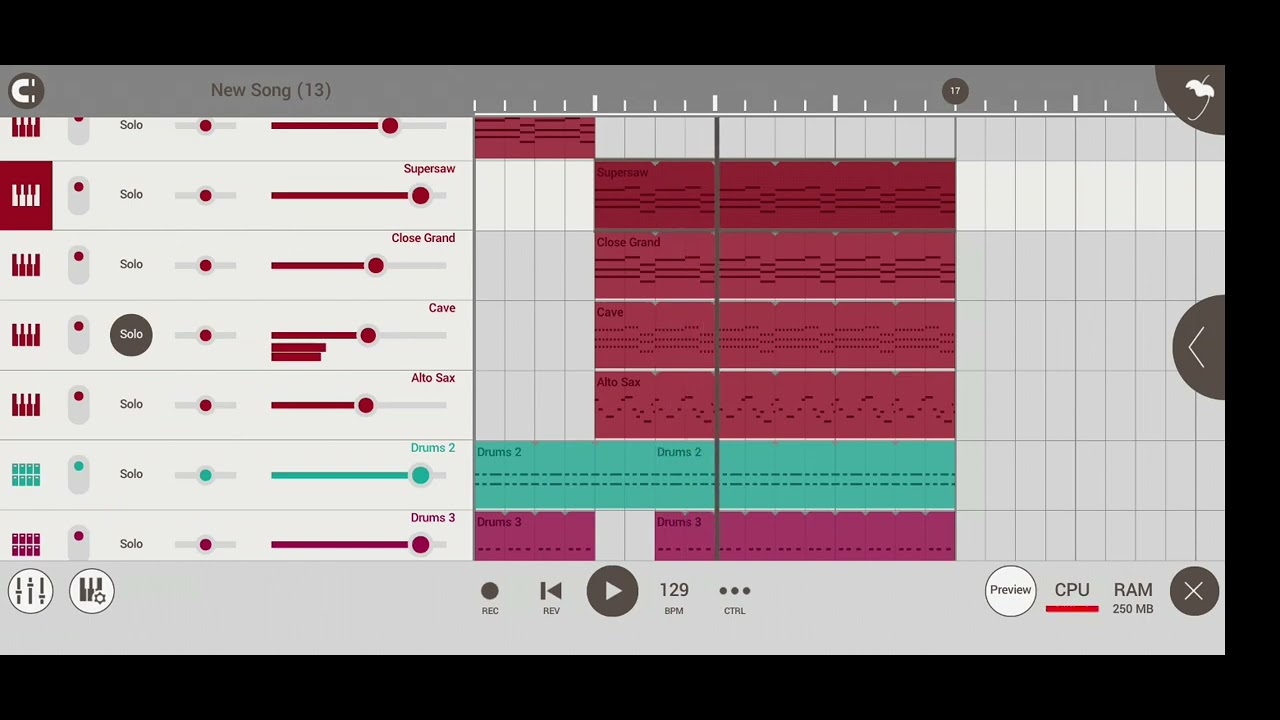1280x720 pixels.
Task: Click the Alto Sax volume slider knob
Action: 365,405
